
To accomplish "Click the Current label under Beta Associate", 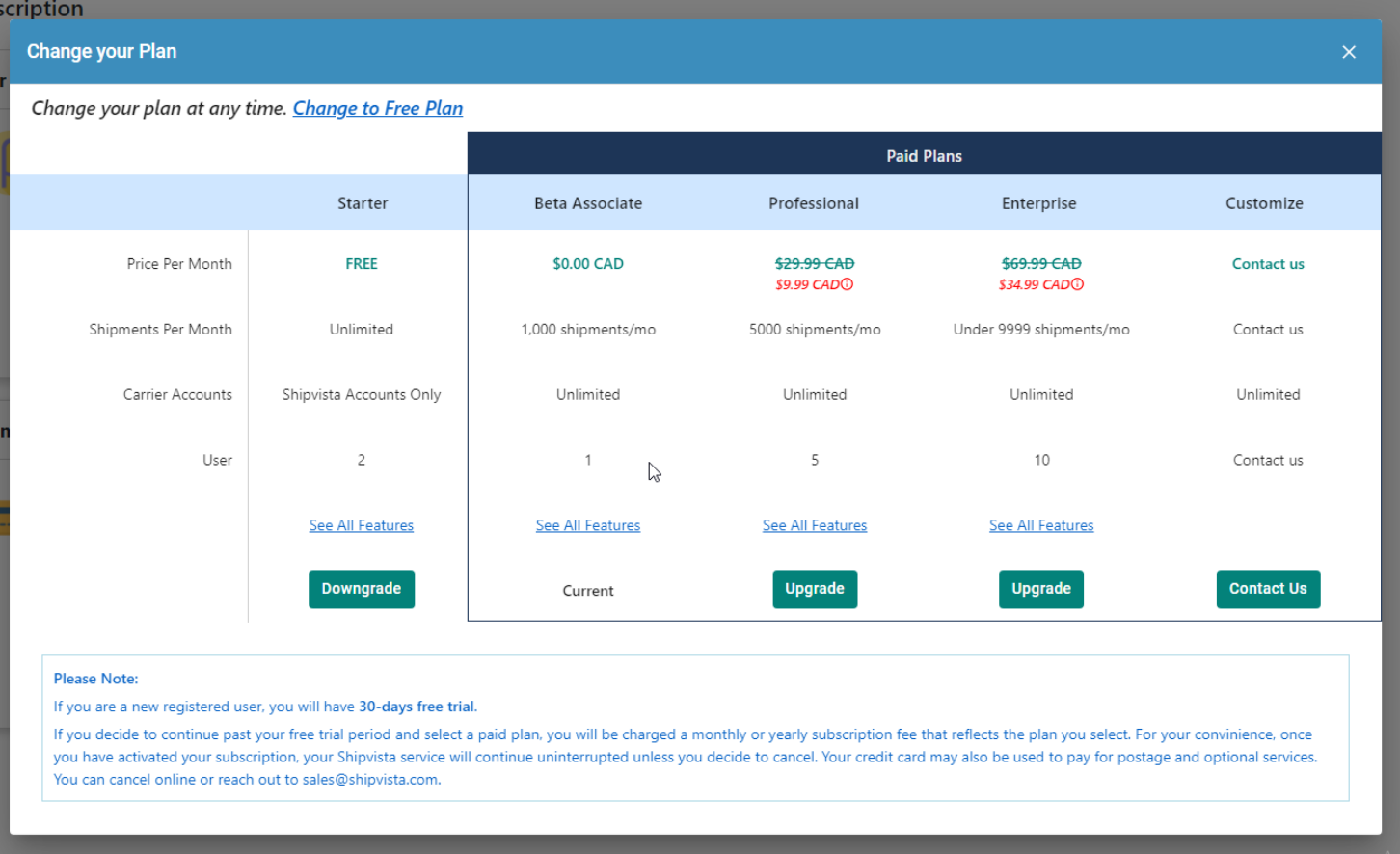I will click(x=588, y=591).
